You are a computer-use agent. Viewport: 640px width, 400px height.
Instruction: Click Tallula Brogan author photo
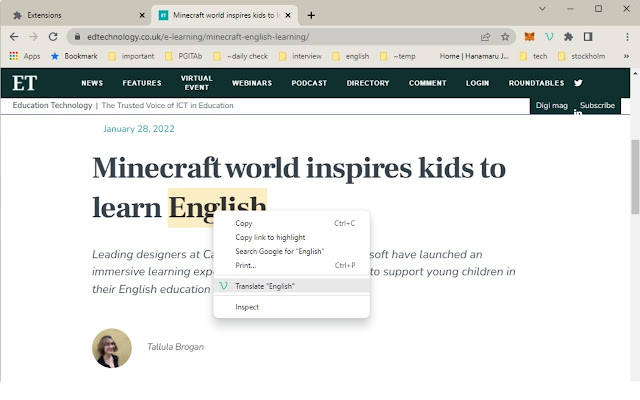[x=112, y=348]
